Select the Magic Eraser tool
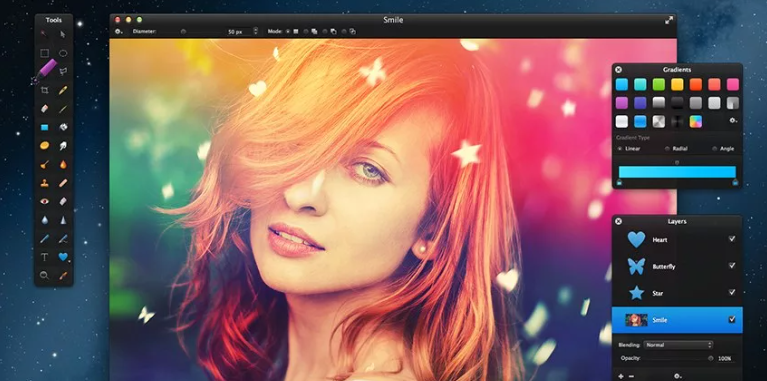This screenshot has height=381, width=767. tap(63, 201)
